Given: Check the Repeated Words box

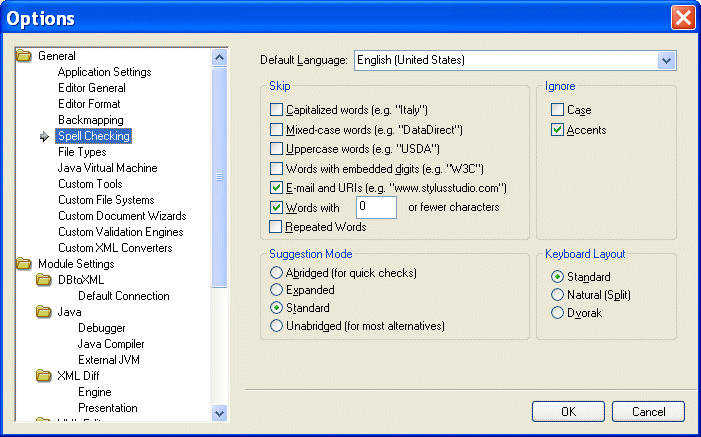Looking at the screenshot, I should click(x=277, y=227).
